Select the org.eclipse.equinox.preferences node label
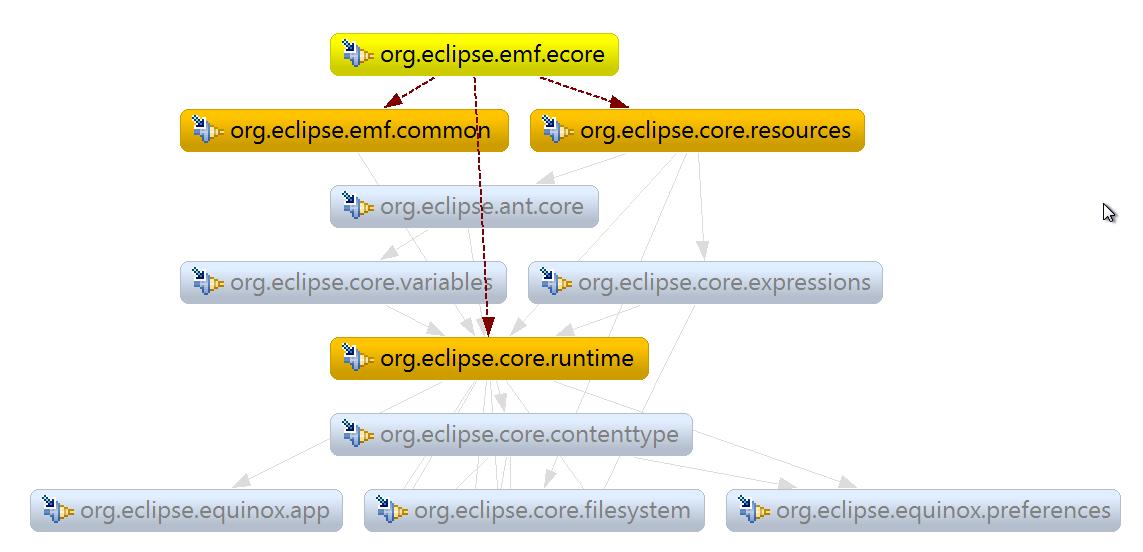 (x=943, y=511)
